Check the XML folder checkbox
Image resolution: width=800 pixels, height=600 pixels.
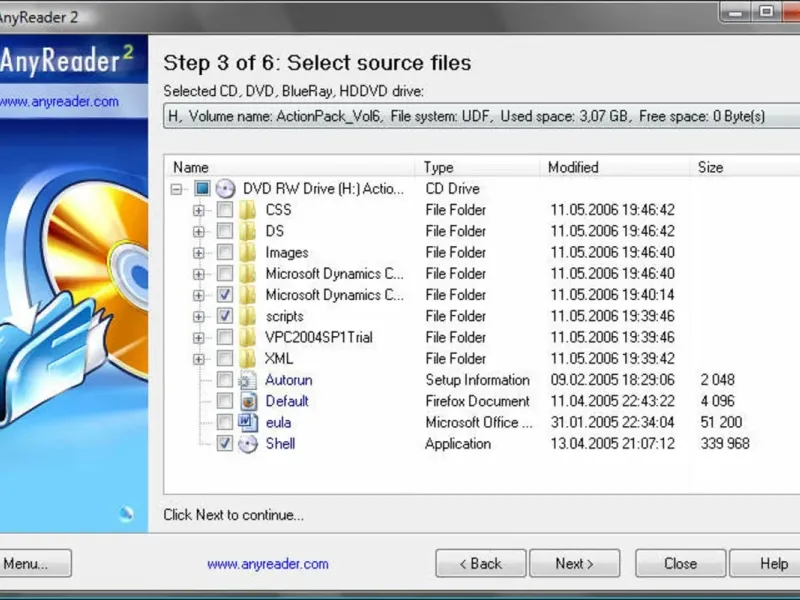[224, 359]
